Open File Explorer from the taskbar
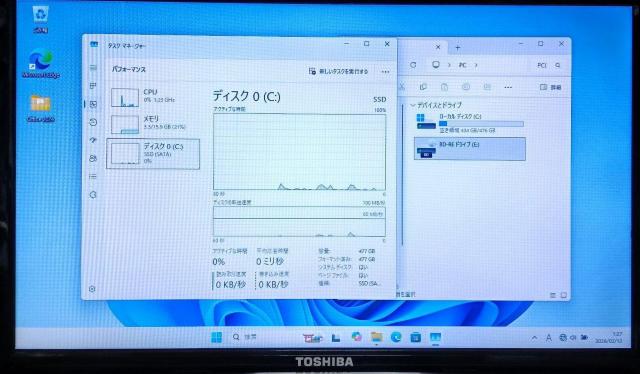640x374 pixels. coord(376,337)
